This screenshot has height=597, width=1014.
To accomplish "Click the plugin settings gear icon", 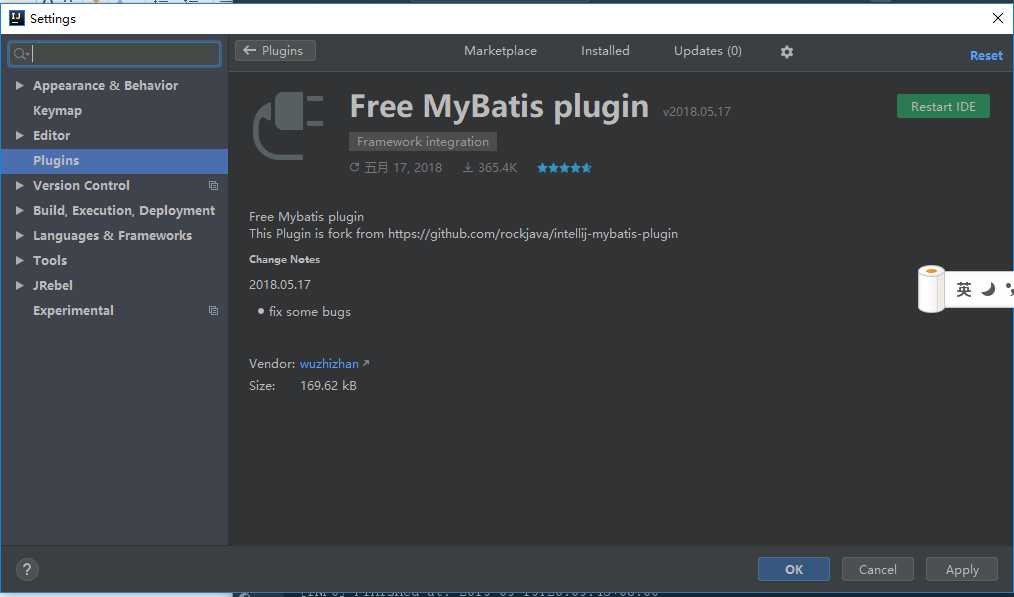I will coord(786,52).
